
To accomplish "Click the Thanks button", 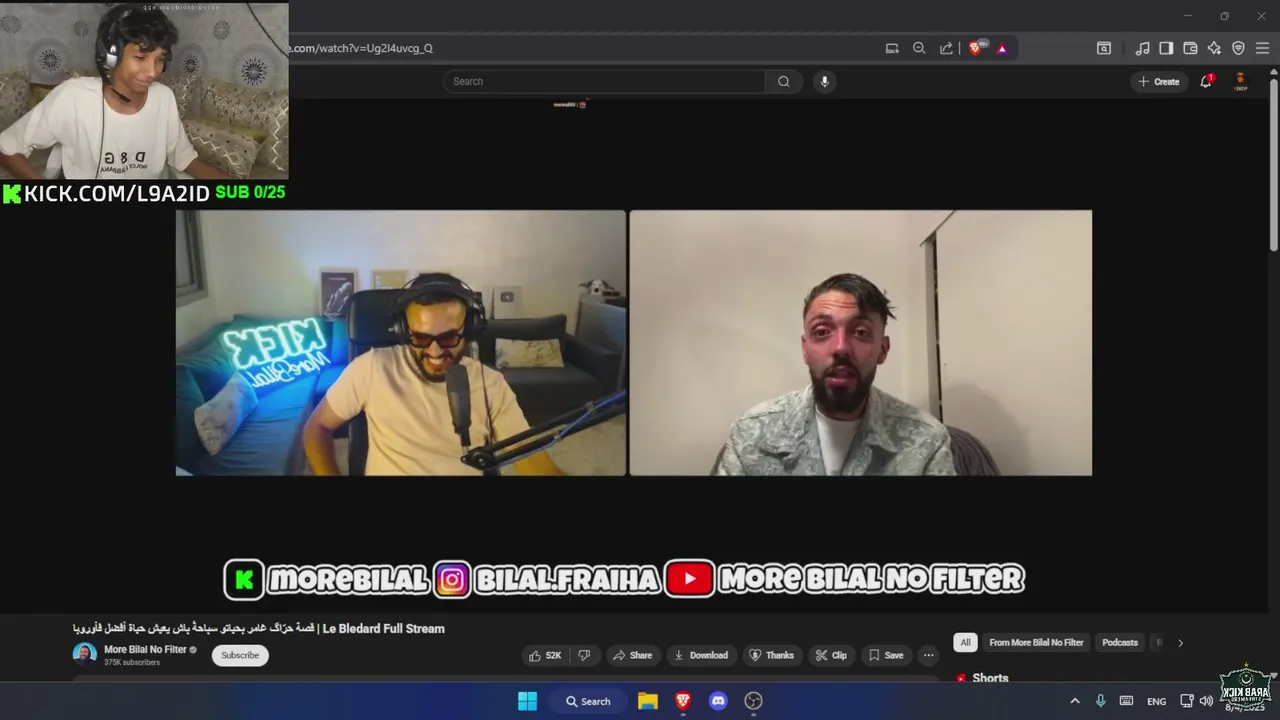I will click(x=771, y=655).
